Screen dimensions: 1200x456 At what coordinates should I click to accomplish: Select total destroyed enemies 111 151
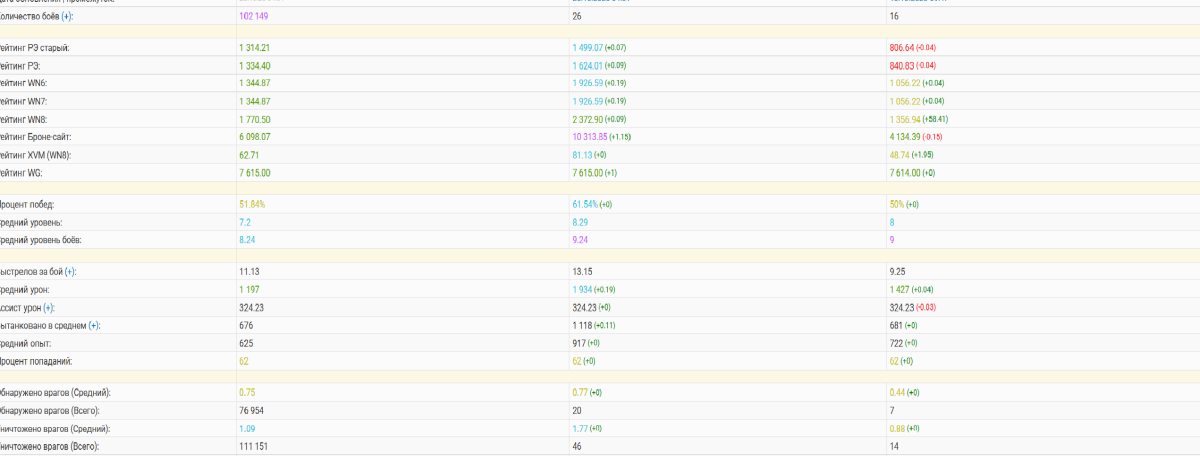pyautogui.click(x=254, y=447)
